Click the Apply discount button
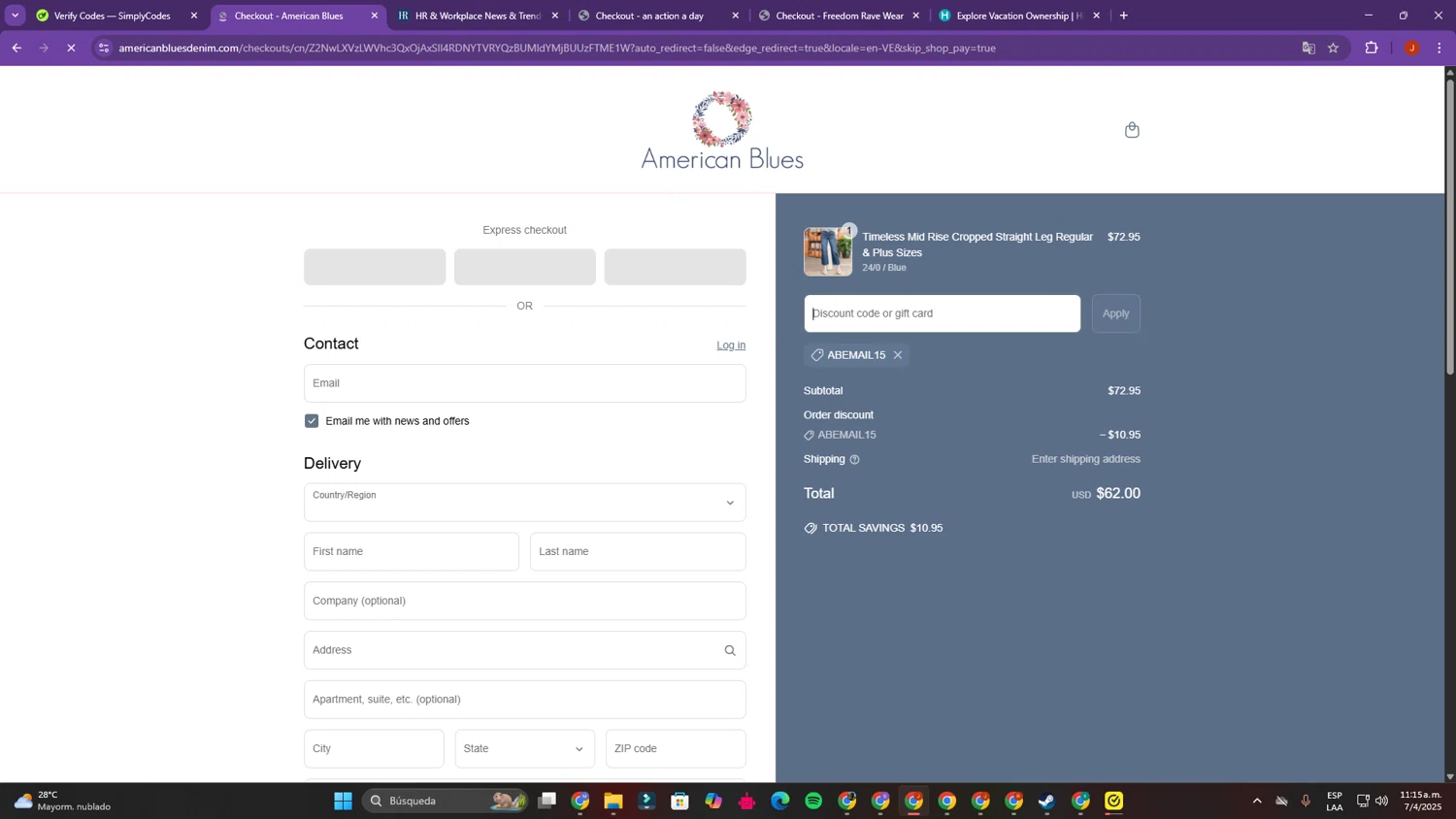The width and height of the screenshot is (1456, 819). pos(1116,313)
